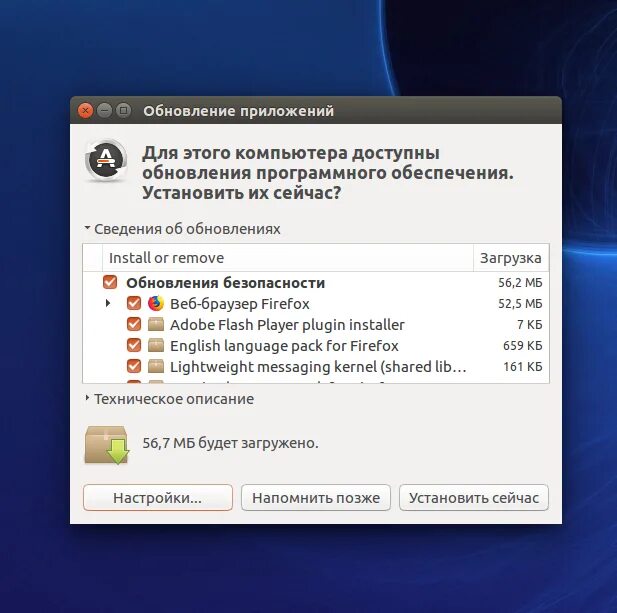Expand the Веб-браузер Firefox tree row
This screenshot has height=613, width=617.
pos(107,303)
